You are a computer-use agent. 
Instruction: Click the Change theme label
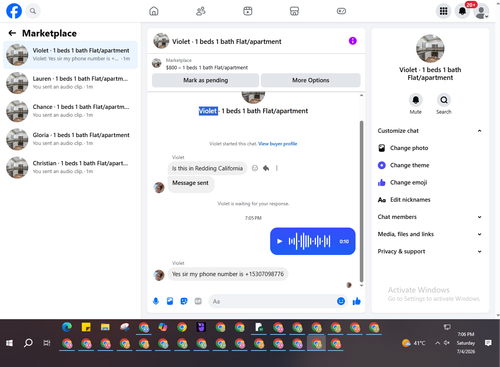[410, 165]
